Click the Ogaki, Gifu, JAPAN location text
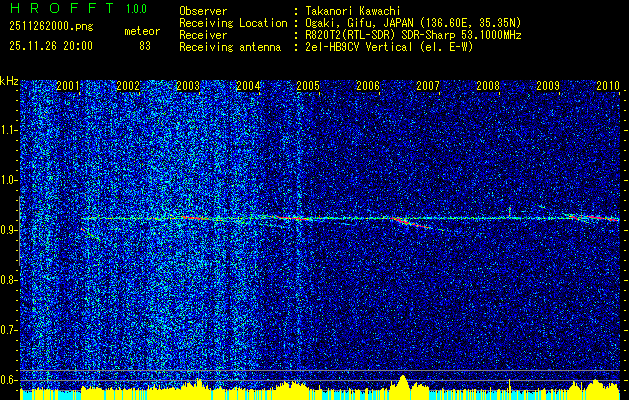This screenshot has height=400, width=629. click(x=412, y=23)
